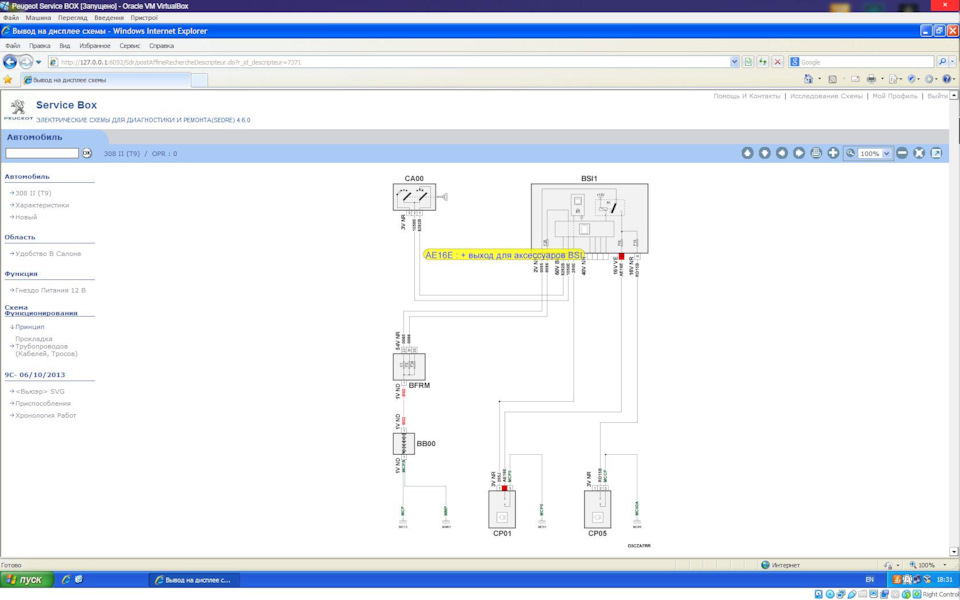Click 'Мой Профиль' link

(894, 96)
